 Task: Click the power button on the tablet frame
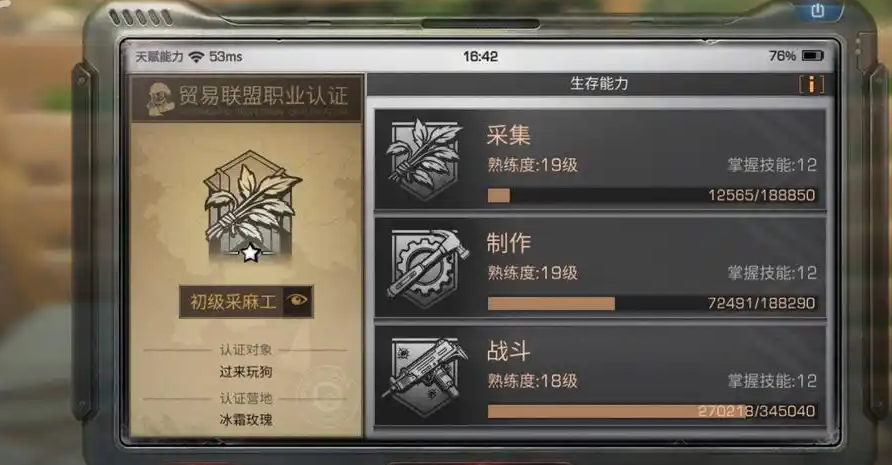817,10
